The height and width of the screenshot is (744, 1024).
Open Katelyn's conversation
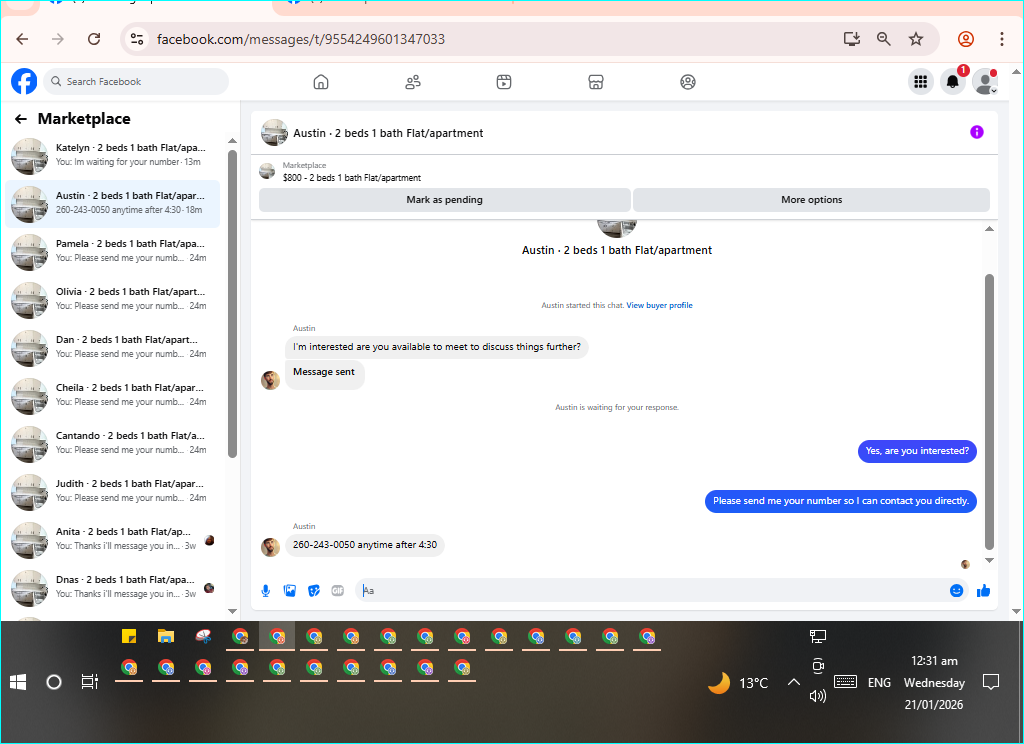pos(112,155)
